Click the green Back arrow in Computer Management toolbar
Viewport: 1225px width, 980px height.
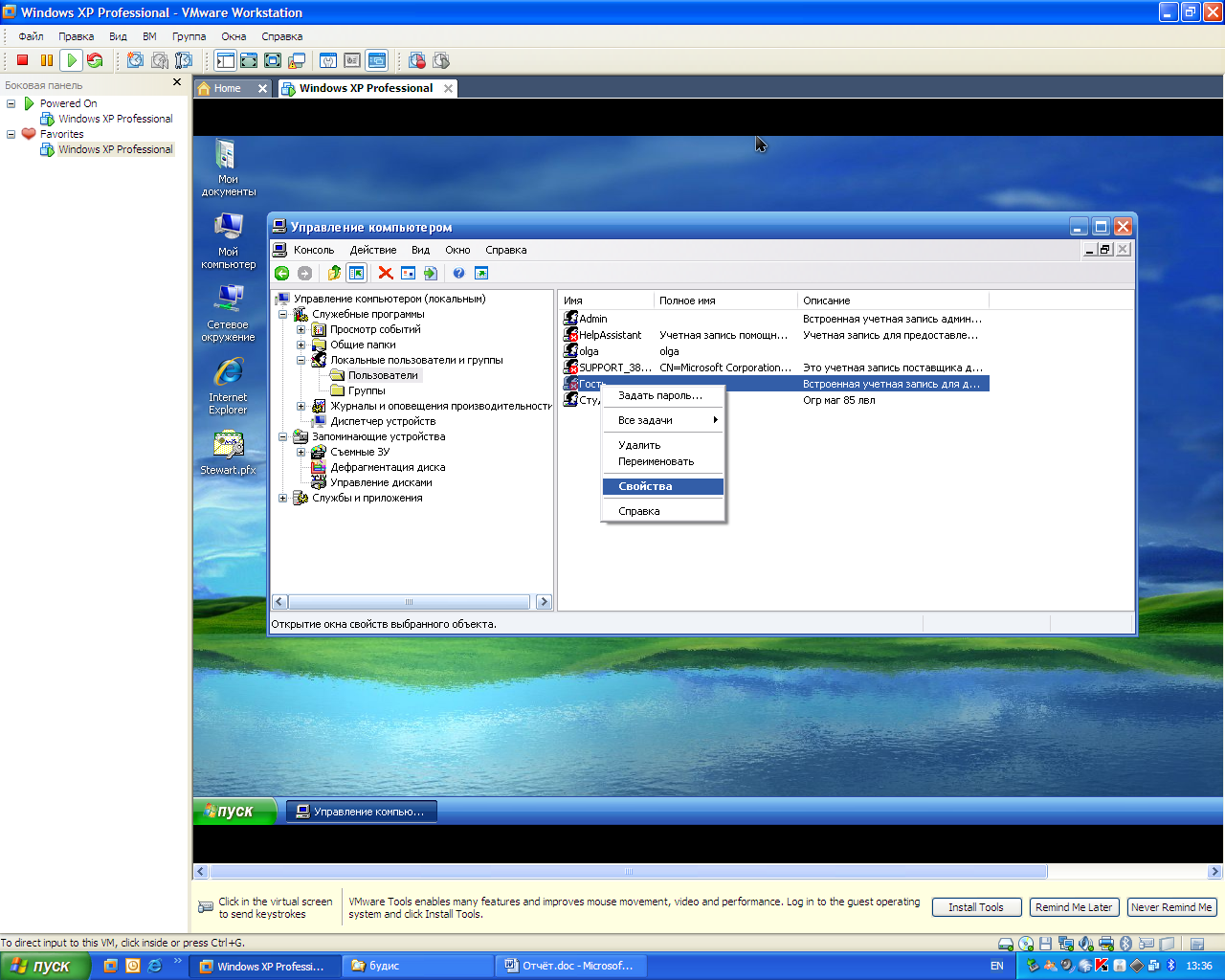tap(282, 273)
